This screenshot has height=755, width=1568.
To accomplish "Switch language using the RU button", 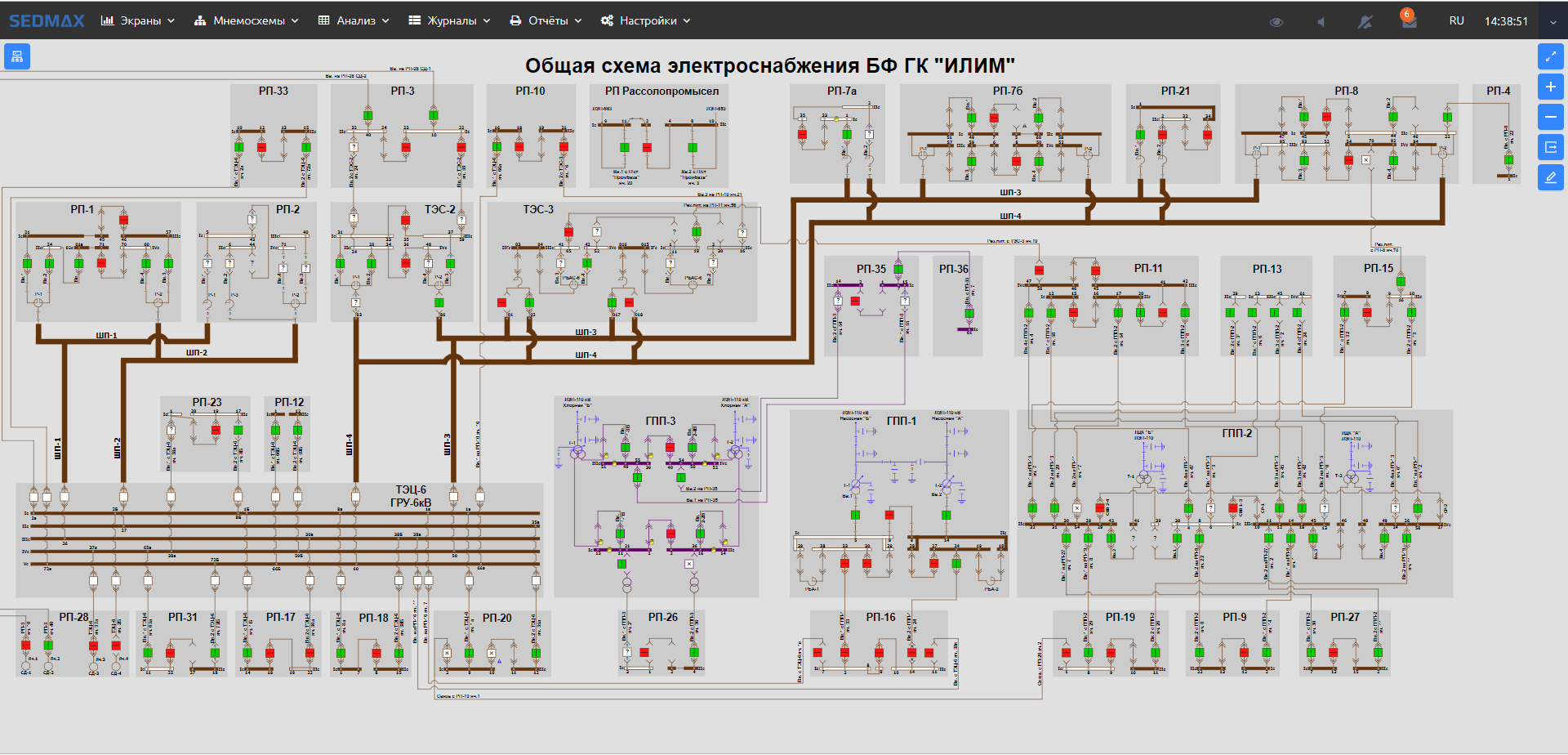I will [x=1456, y=20].
